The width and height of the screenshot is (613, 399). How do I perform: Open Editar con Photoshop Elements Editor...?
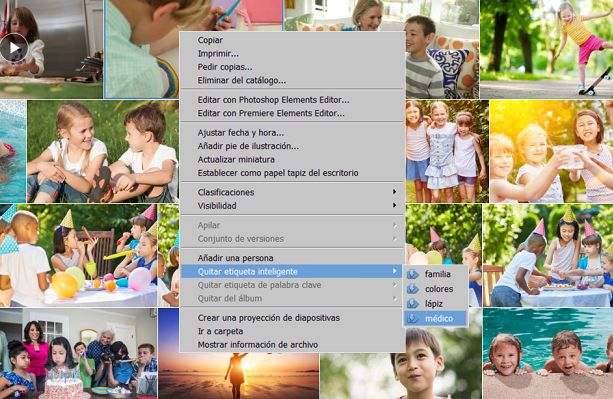tap(292, 100)
